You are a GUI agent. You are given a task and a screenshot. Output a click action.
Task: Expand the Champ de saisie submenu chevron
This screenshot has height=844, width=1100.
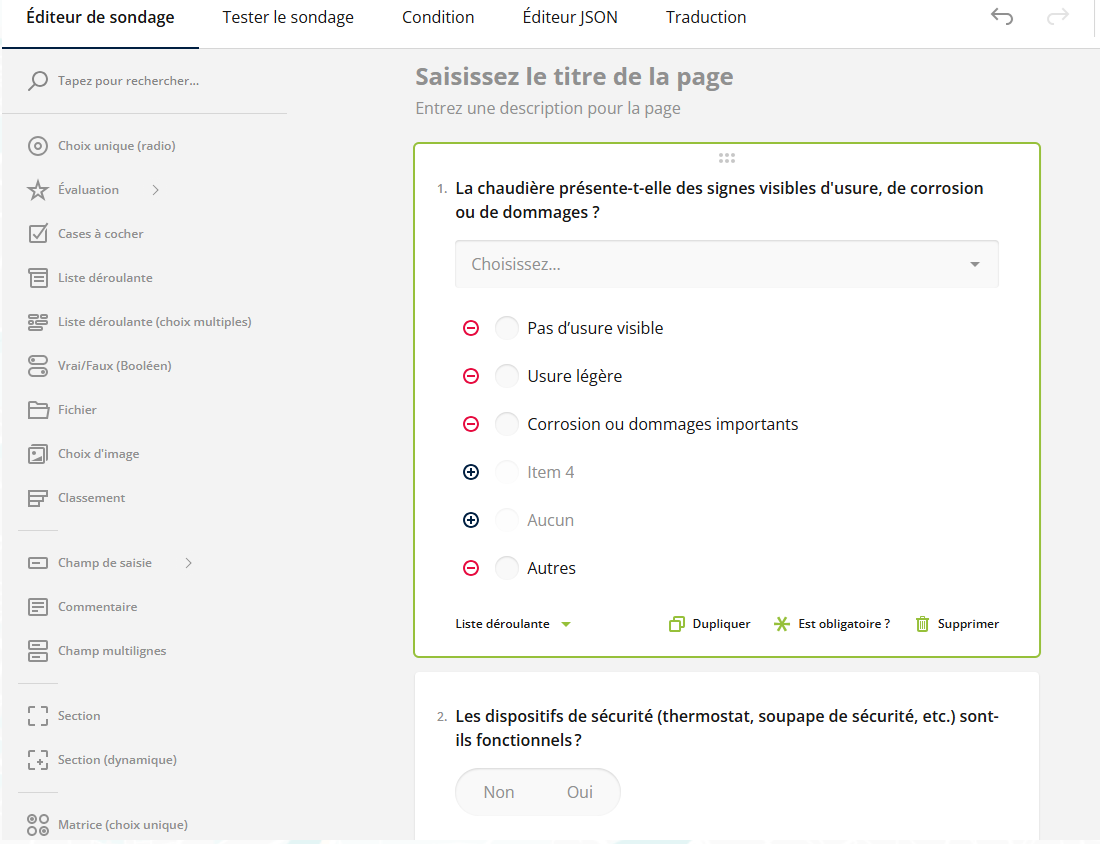(x=188, y=563)
